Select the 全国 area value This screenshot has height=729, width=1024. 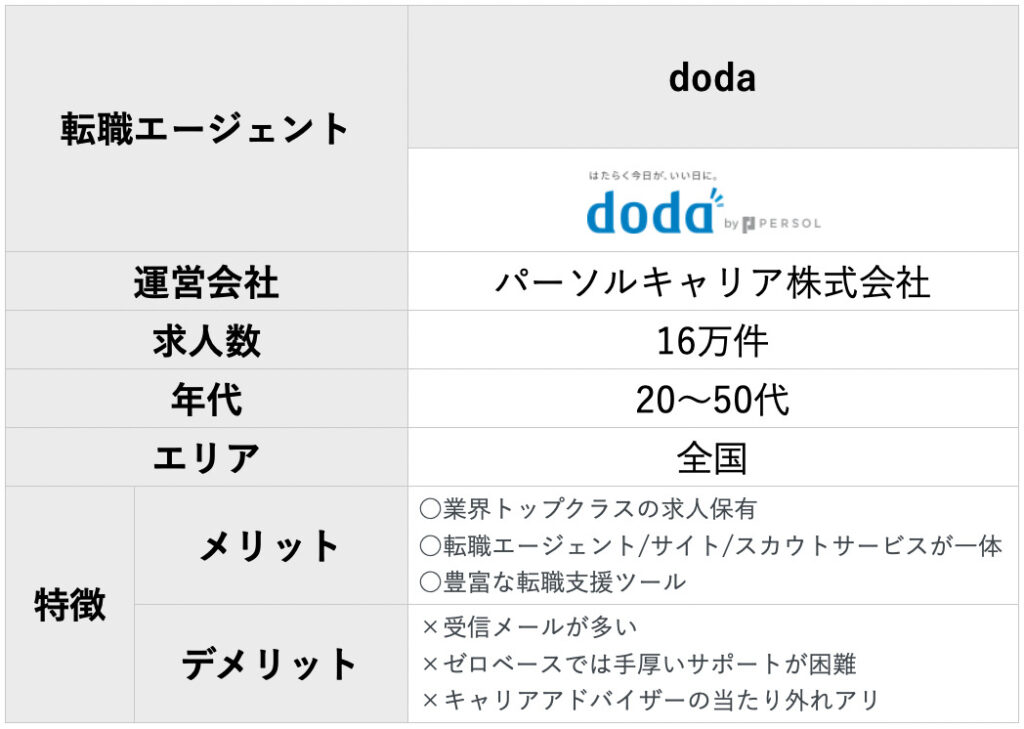[x=712, y=458]
